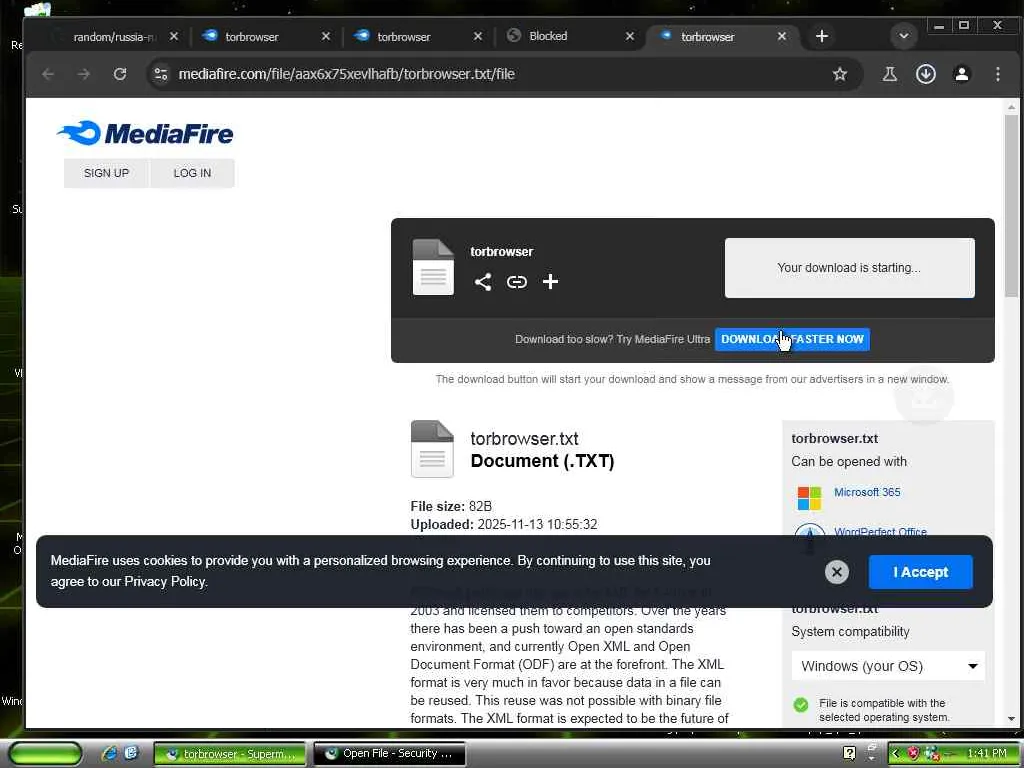Screen dimensions: 1024x768
Task: Open the browser downloads icon
Action: pyautogui.click(x=925, y=74)
